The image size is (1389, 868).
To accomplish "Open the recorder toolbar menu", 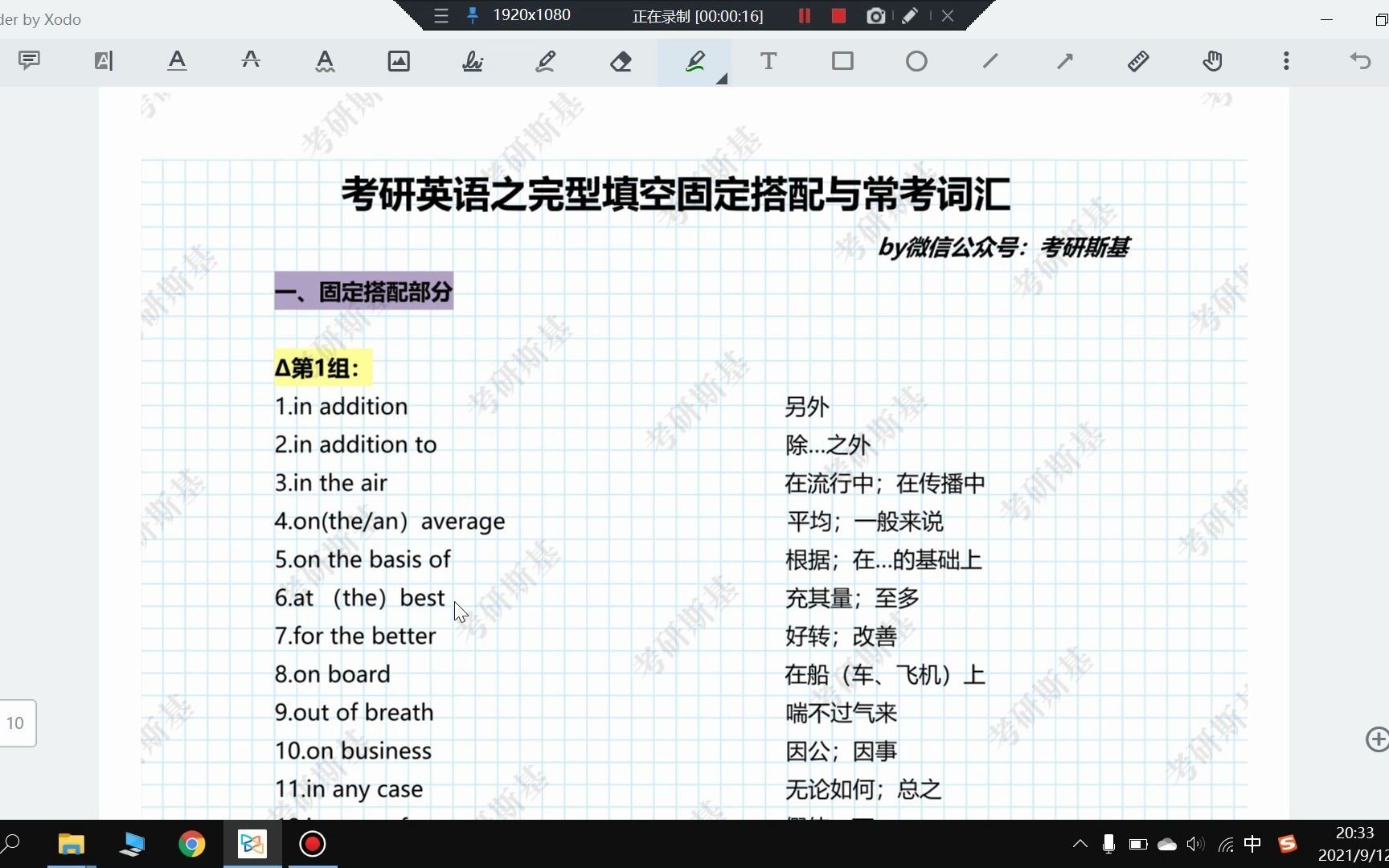I will click(441, 16).
